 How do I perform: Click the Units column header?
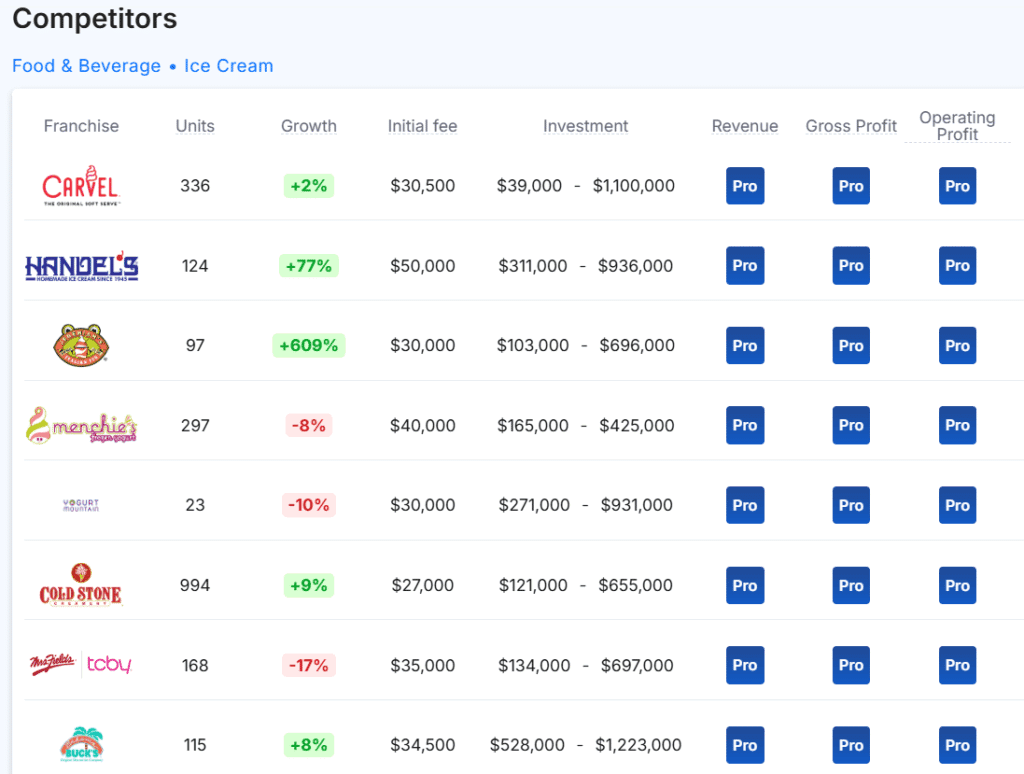click(x=195, y=125)
